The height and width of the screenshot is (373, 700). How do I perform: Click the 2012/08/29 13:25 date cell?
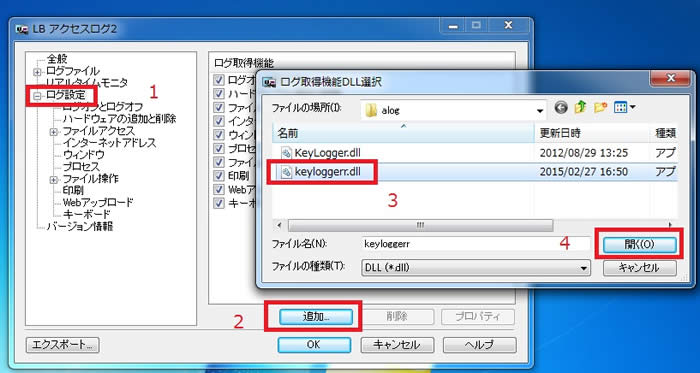(584, 153)
